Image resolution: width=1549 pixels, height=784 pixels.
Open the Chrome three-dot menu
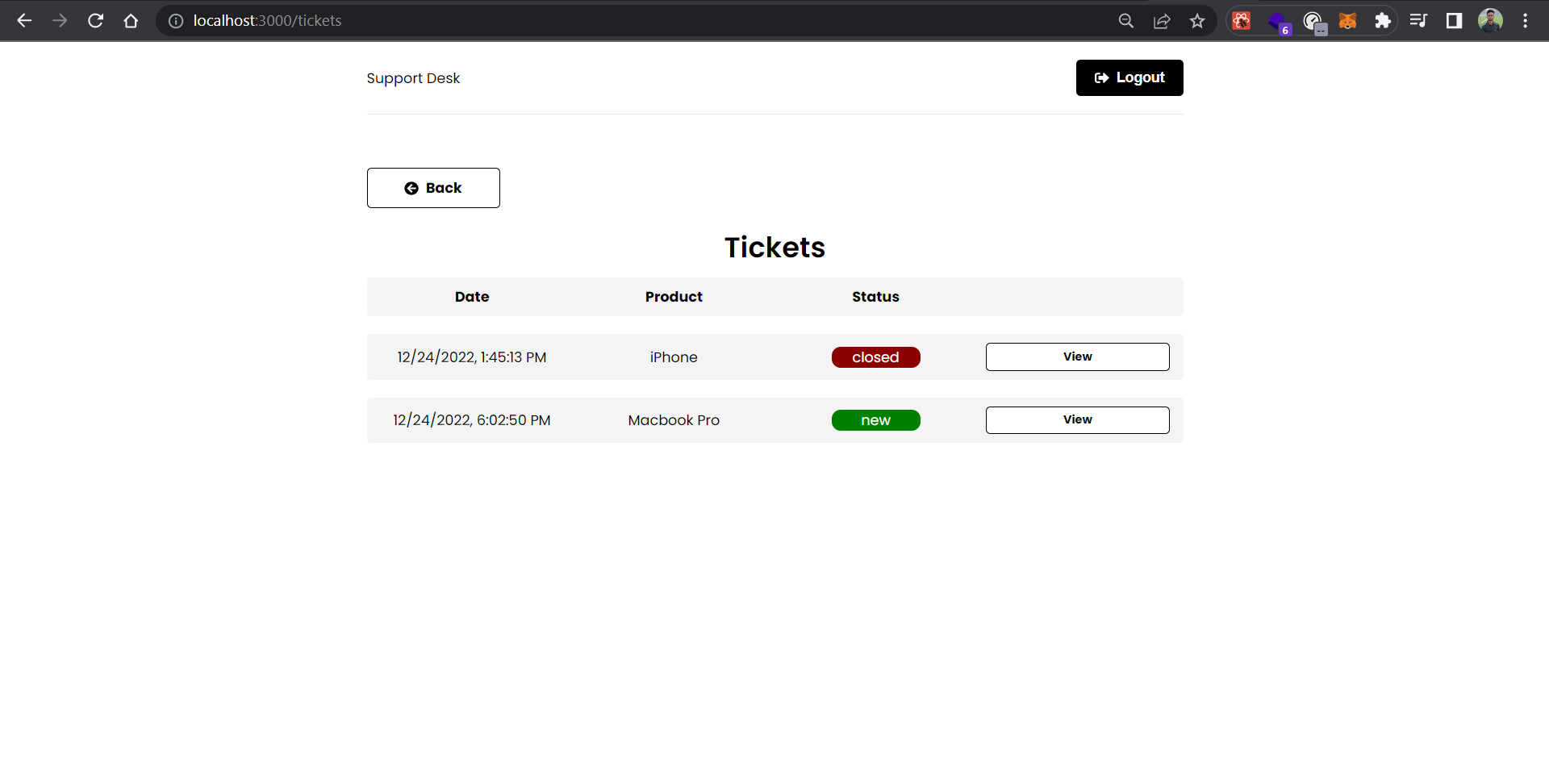[1525, 21]
